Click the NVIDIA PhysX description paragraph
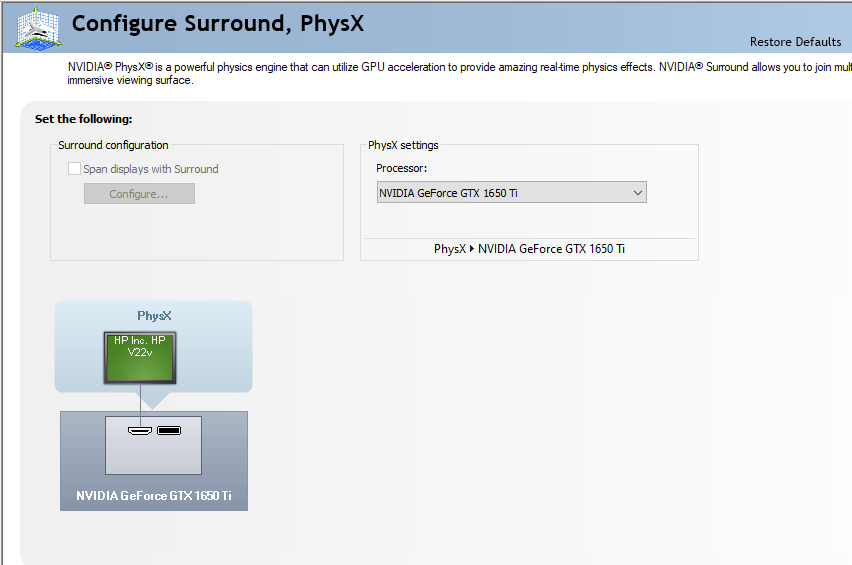The image size is (852, 565). click(x=459, y=73)
